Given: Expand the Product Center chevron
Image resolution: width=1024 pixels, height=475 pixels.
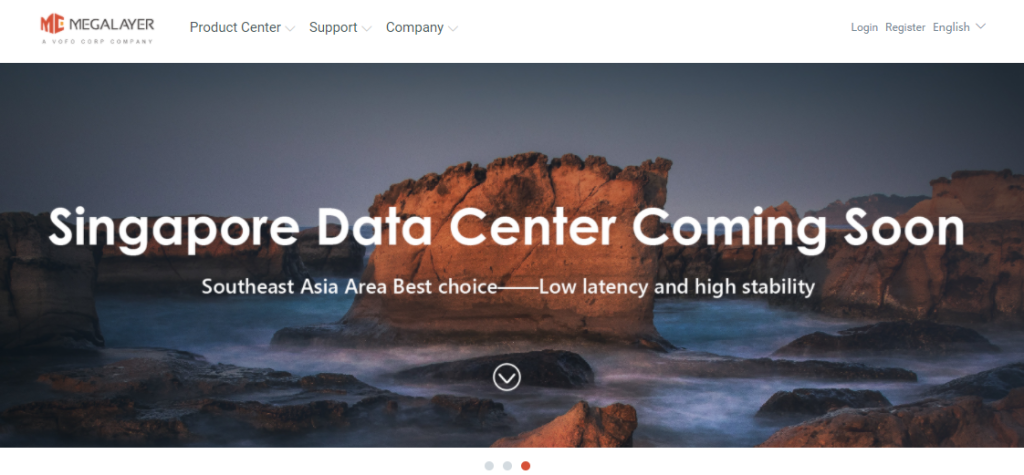Looking at the screenshot, I should pos(290,28).
